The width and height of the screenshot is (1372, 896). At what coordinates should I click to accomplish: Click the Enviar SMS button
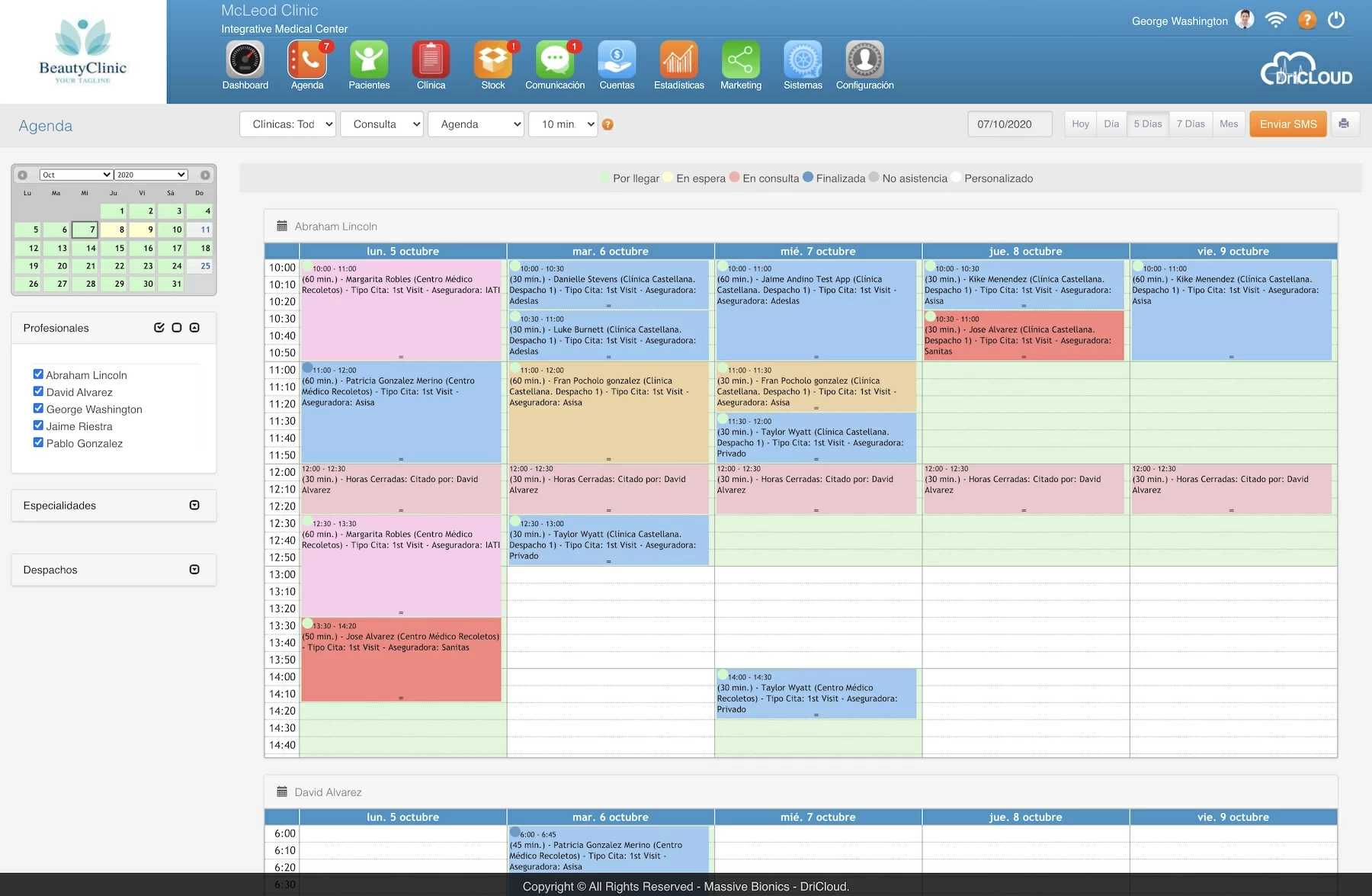(1287, 124)
